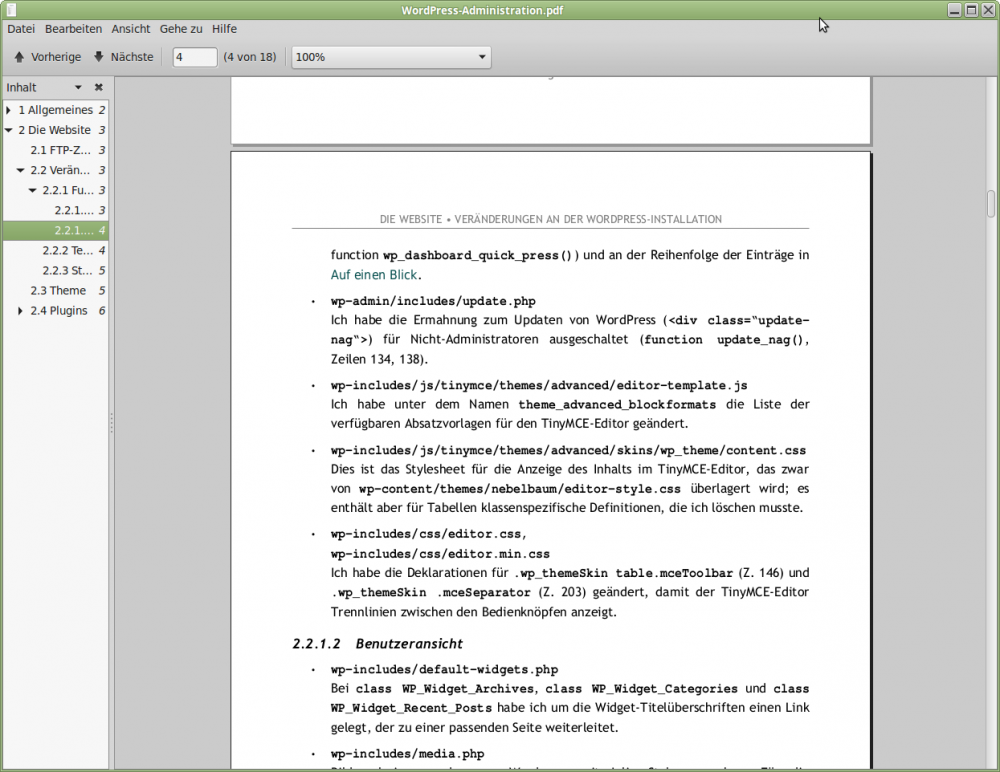The height and width of the screenshot is (772, 1000).
Task: Click the path ending in 'editor-template.js'
Action: [x=539, y=385]
